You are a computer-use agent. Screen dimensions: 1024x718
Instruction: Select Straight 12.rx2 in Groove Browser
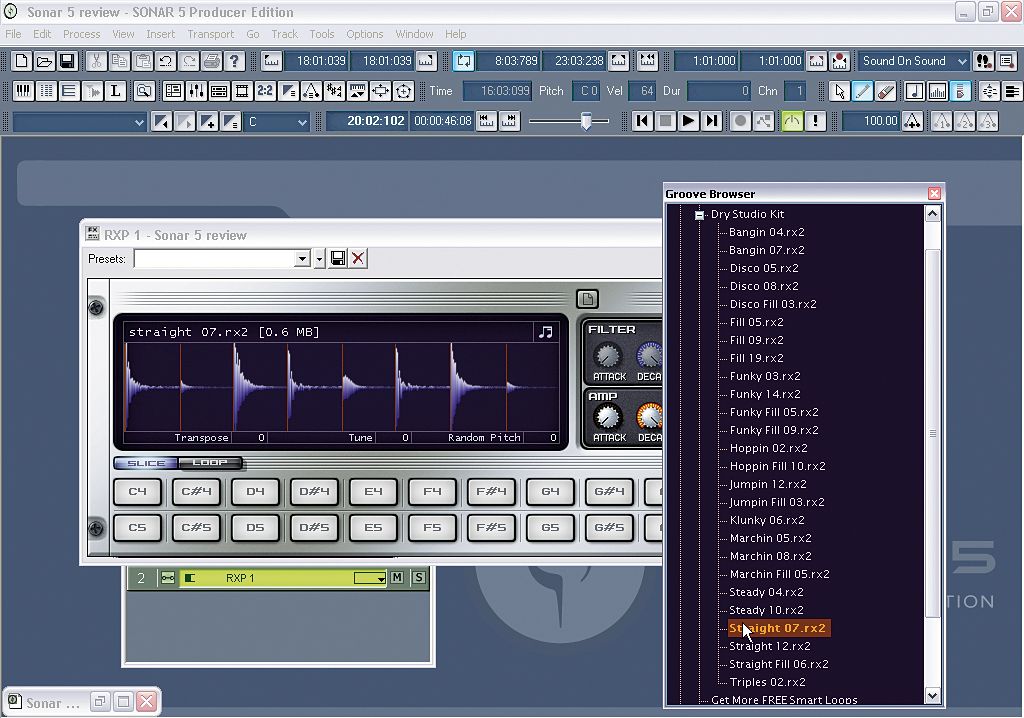point(769,646)
